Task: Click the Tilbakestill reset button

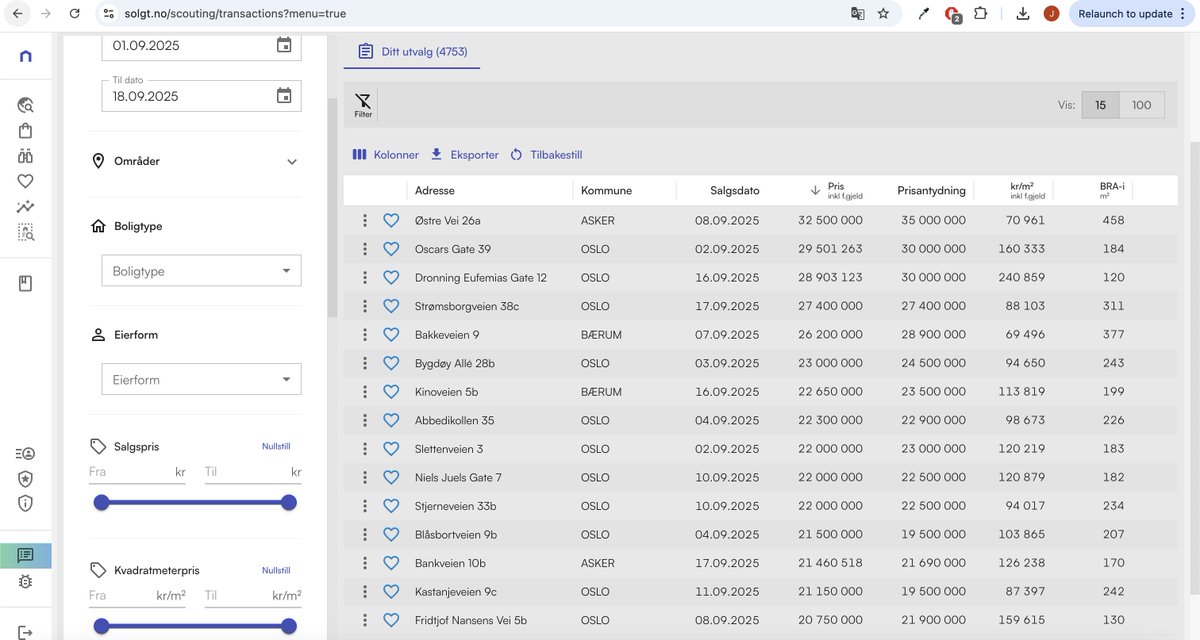Action: (546, 155)
